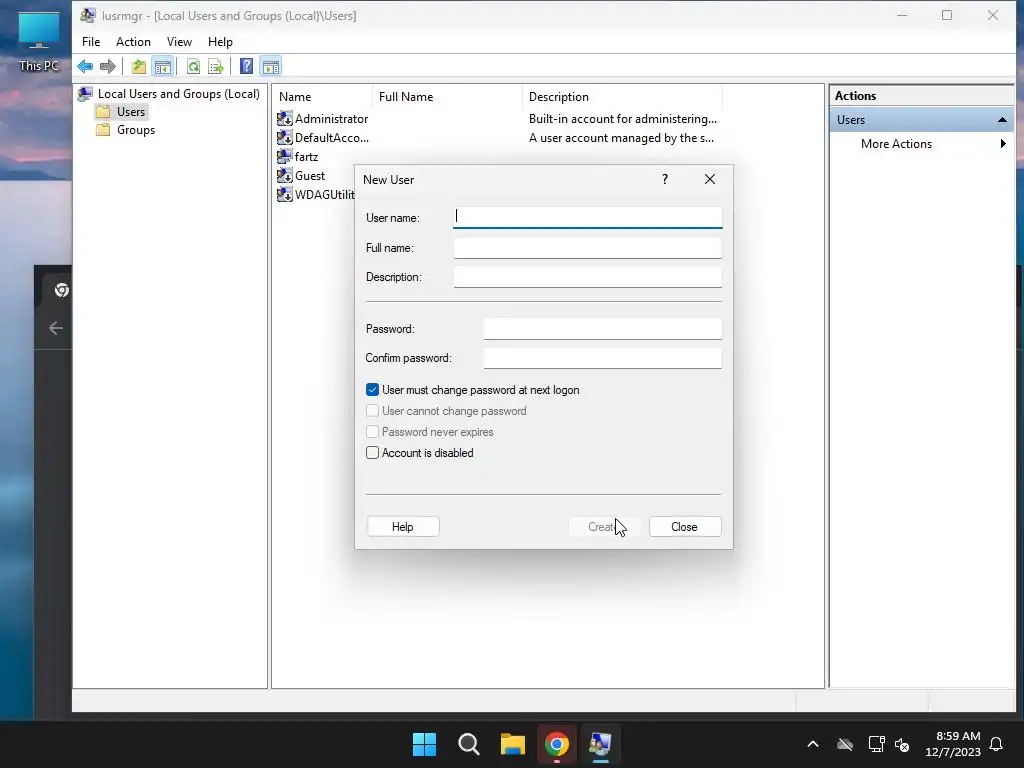Check Account is disabled
This screenshot has width=1024, height=768.
click(x=372, y=453)
